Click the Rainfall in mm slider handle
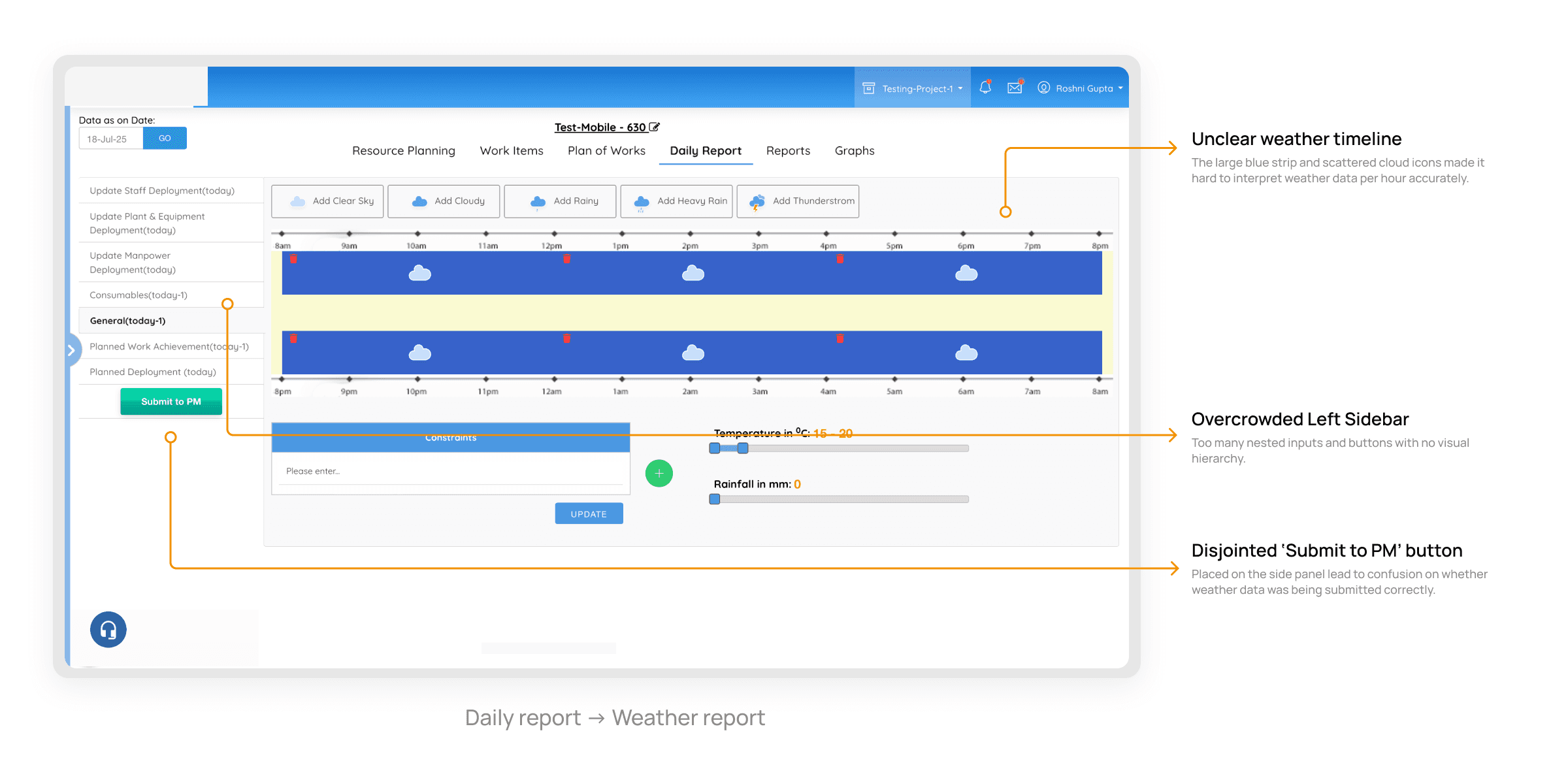Viewport: 1568px width, 782px height. (x=715, y=499)
